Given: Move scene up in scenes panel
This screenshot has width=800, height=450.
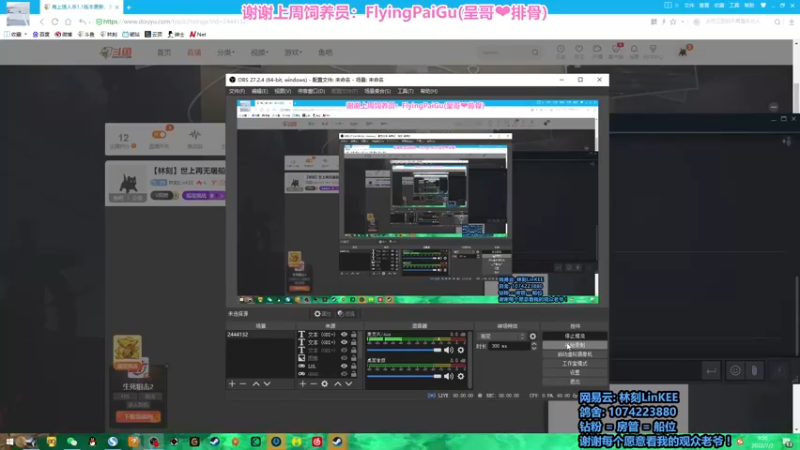Looking at the screenshot, I should coord(256,384).
